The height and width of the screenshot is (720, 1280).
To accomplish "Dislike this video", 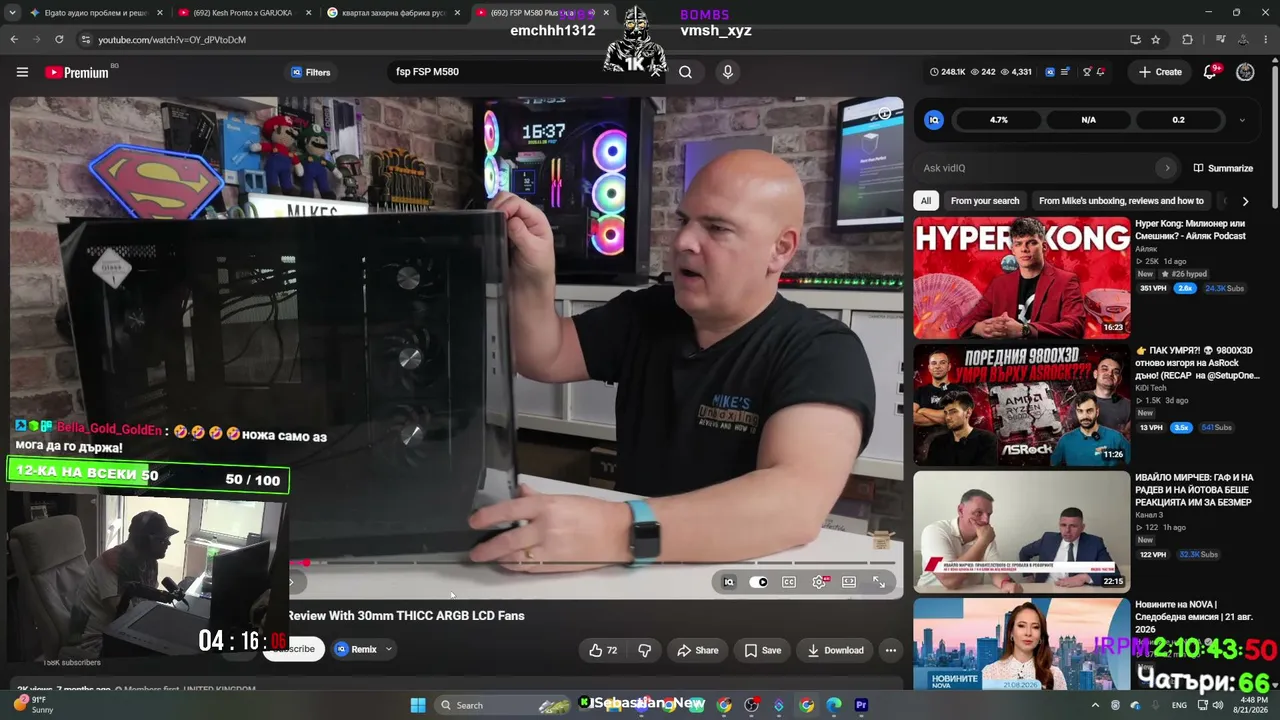I will pos(644,650).
